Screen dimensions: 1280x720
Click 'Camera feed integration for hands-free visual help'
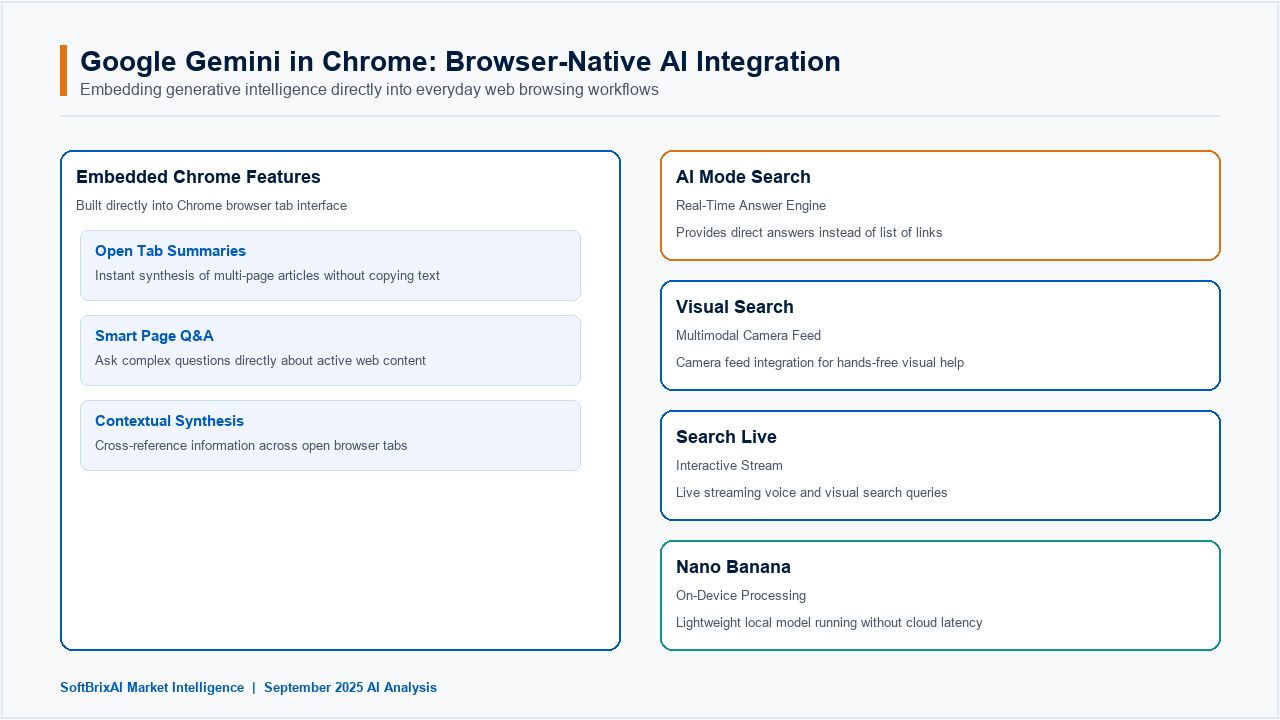(820, 363)
